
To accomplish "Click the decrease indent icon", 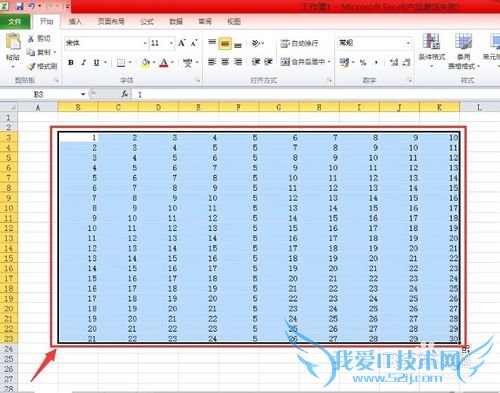I will [x=256, y=62].
